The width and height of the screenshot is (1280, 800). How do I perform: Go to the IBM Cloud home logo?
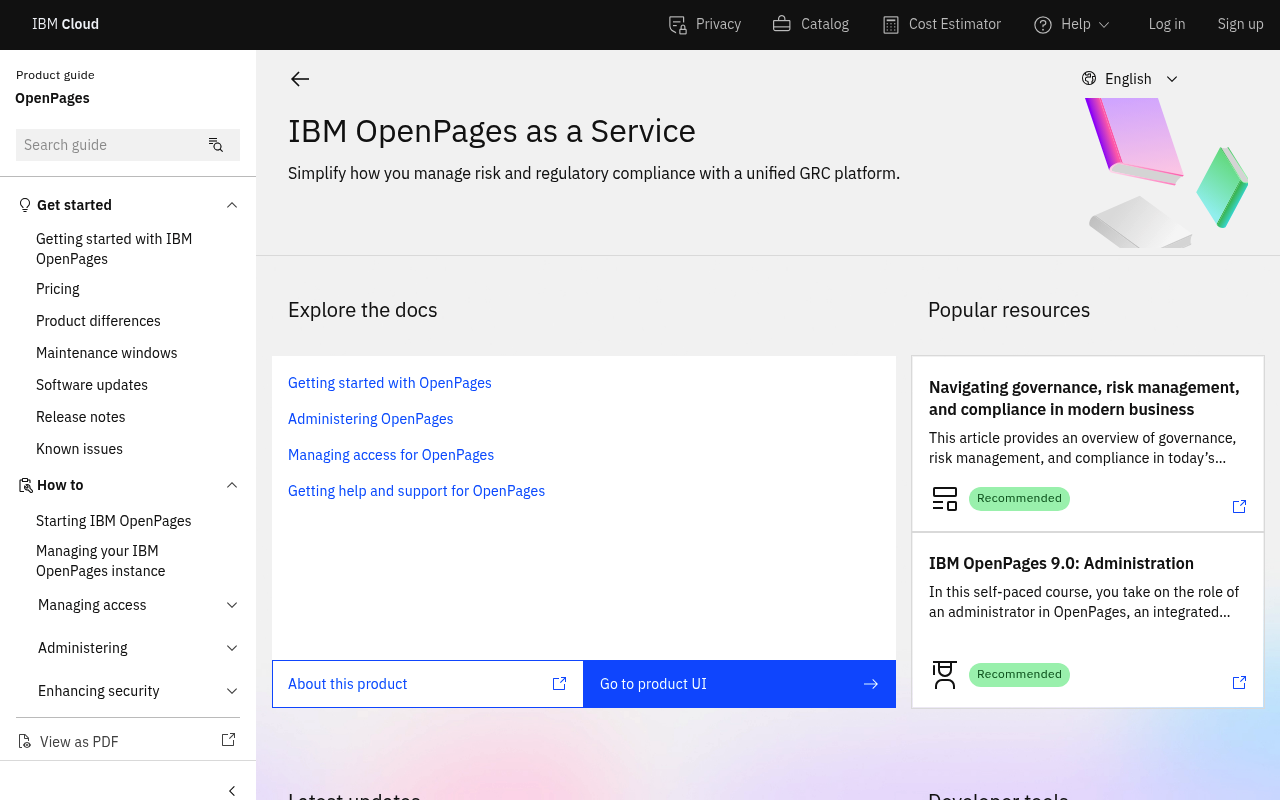click(65, 25)
